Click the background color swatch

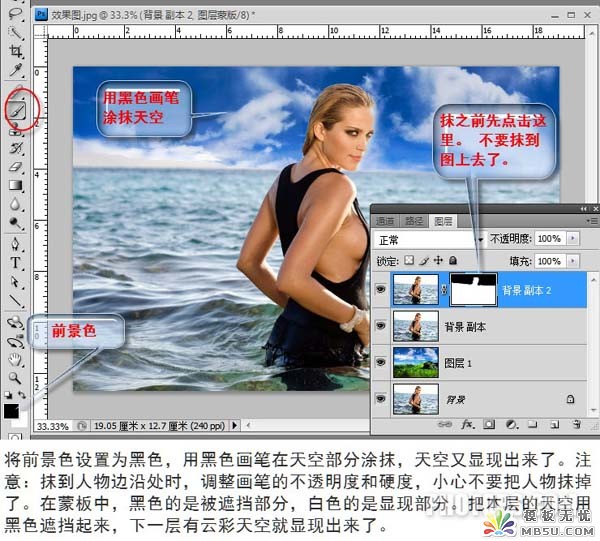(22, 422)
